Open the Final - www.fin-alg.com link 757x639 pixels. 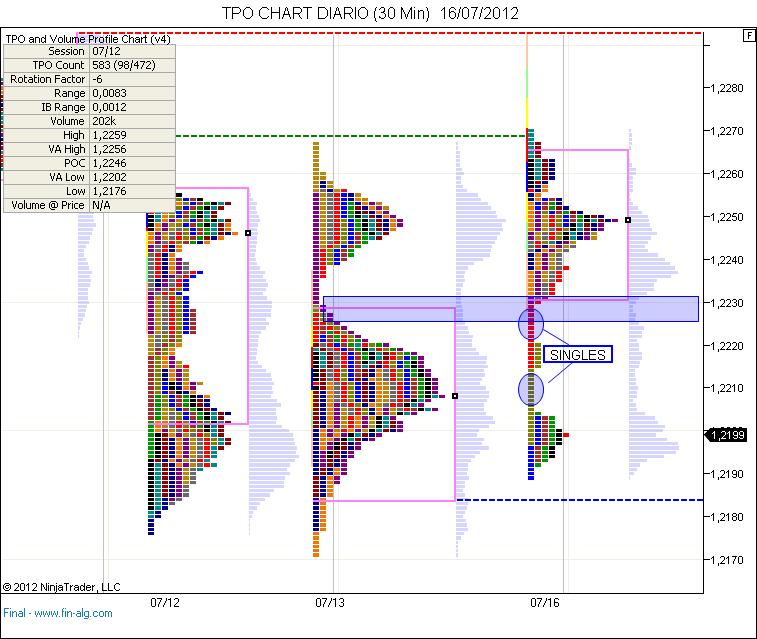tap(58, 612)
